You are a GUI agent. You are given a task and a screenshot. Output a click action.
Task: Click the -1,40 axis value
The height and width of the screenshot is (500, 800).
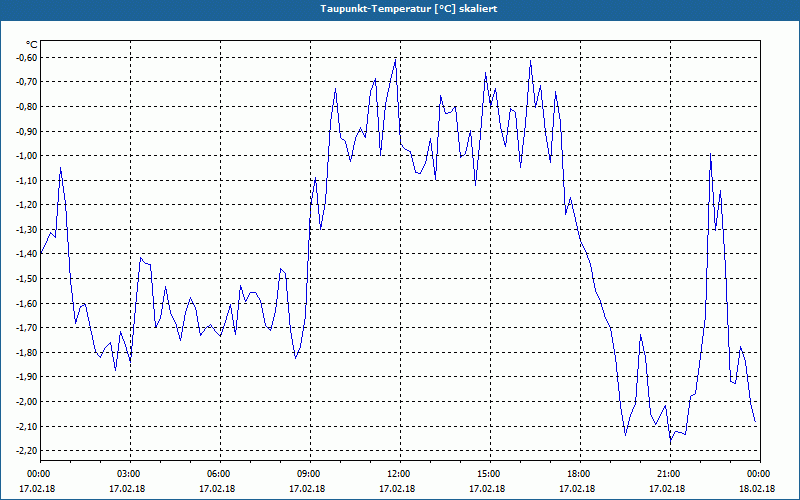coord(26,254)
